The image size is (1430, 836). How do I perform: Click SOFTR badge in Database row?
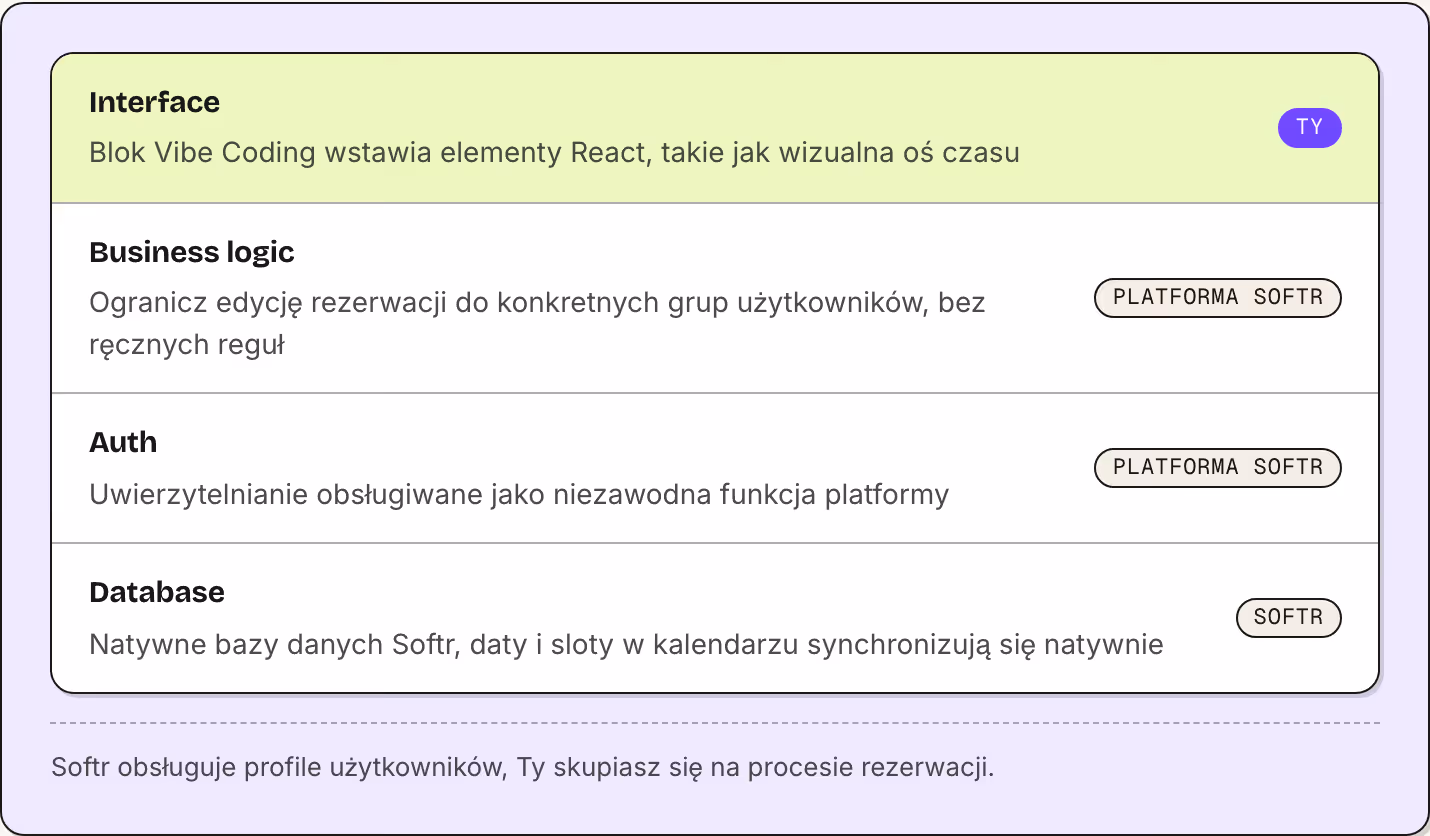[x=1289, y=618]
